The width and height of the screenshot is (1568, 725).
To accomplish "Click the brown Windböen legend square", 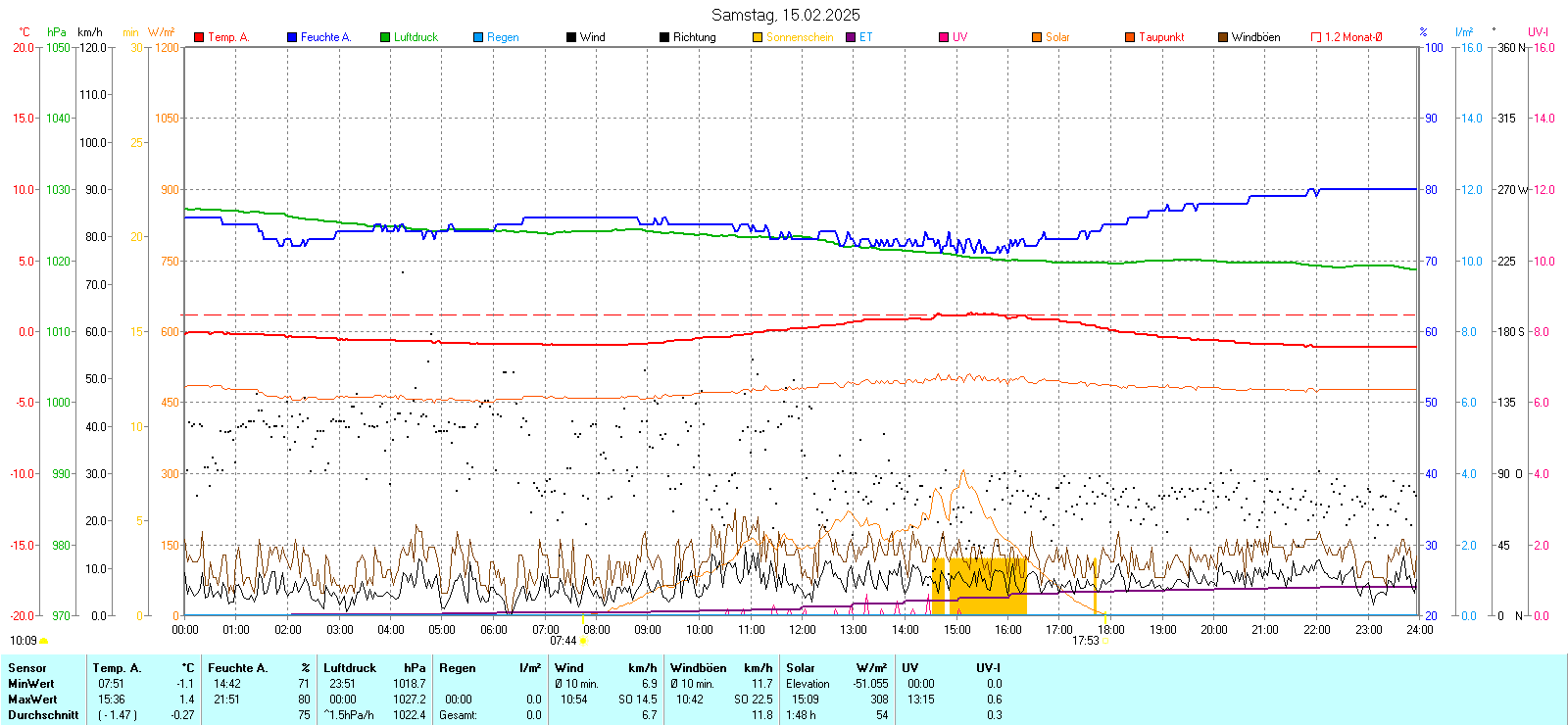I will click(x=1223, y=37).
